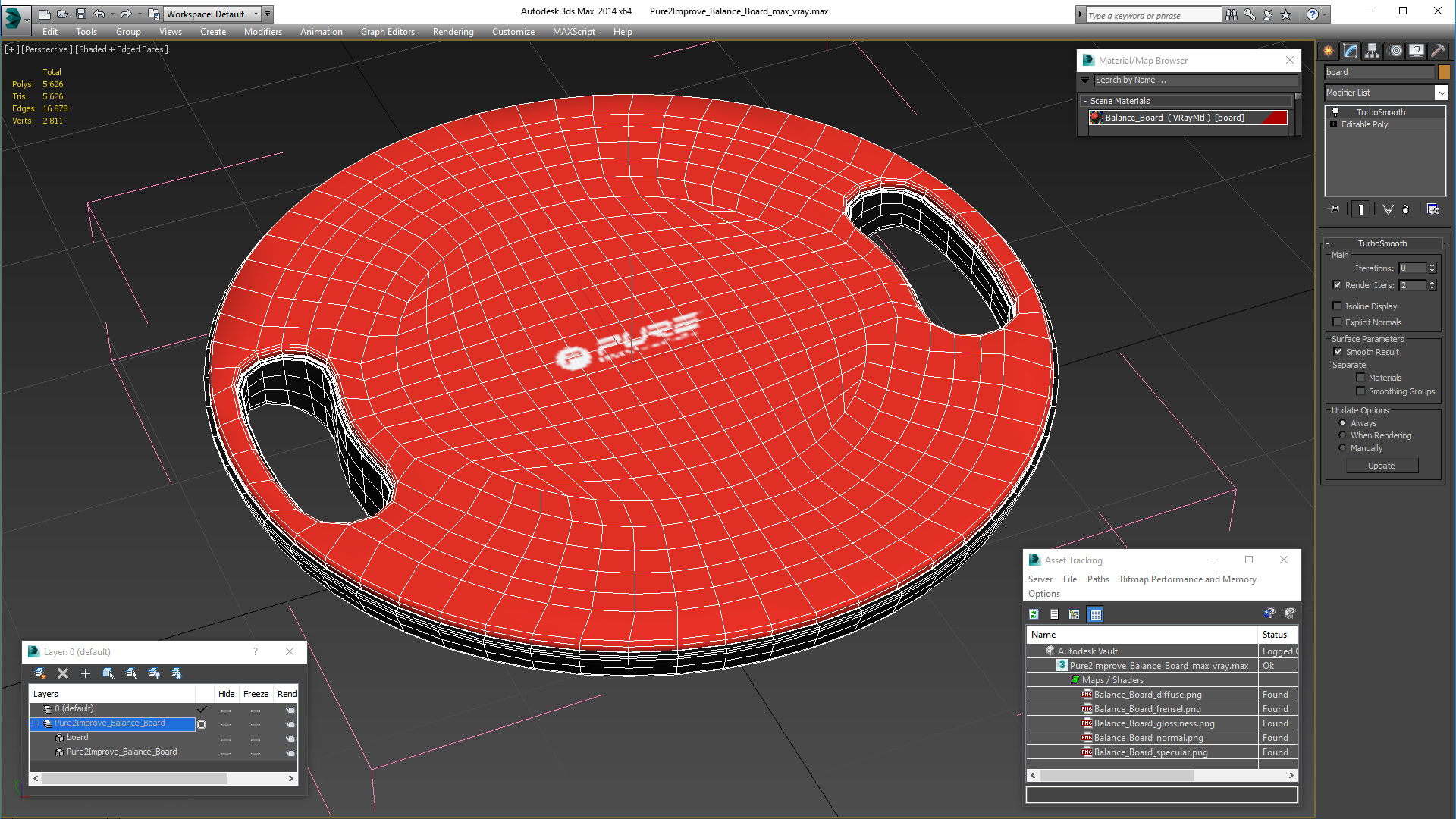Click the Perspective viewport label
This screenshot has width=1456, height=819.
point(47,49)
